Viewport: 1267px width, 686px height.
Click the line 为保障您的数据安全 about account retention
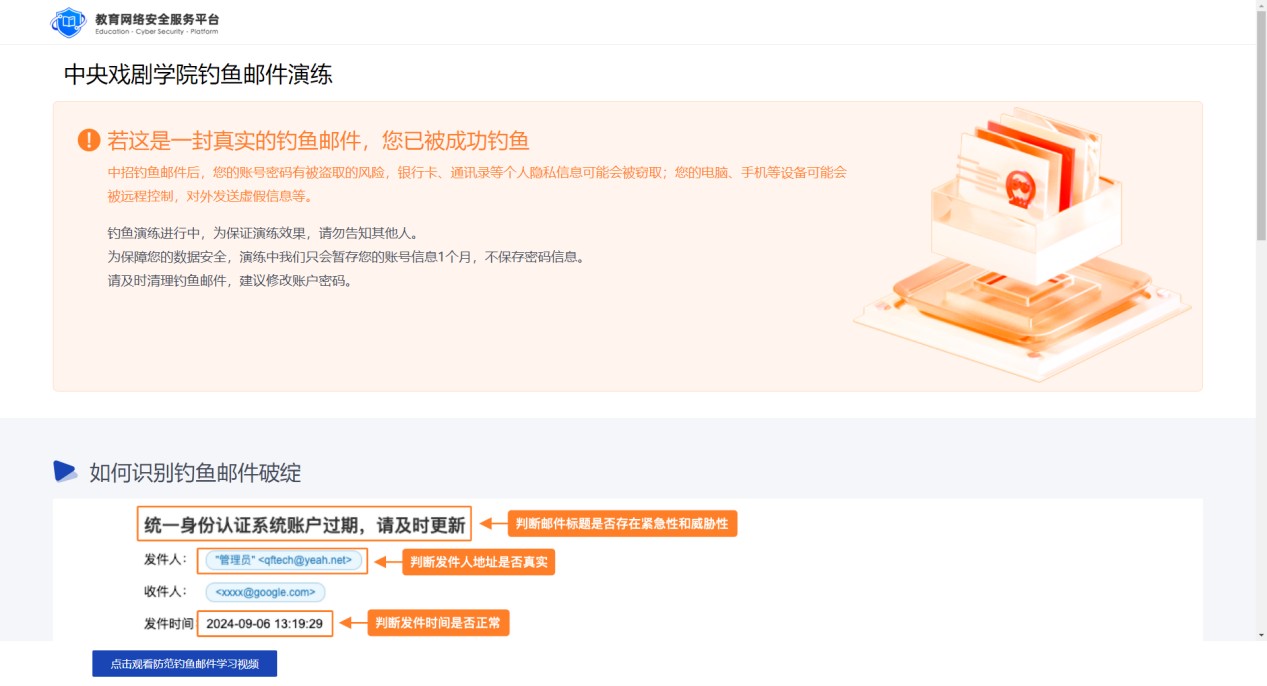tap(346, 256)
